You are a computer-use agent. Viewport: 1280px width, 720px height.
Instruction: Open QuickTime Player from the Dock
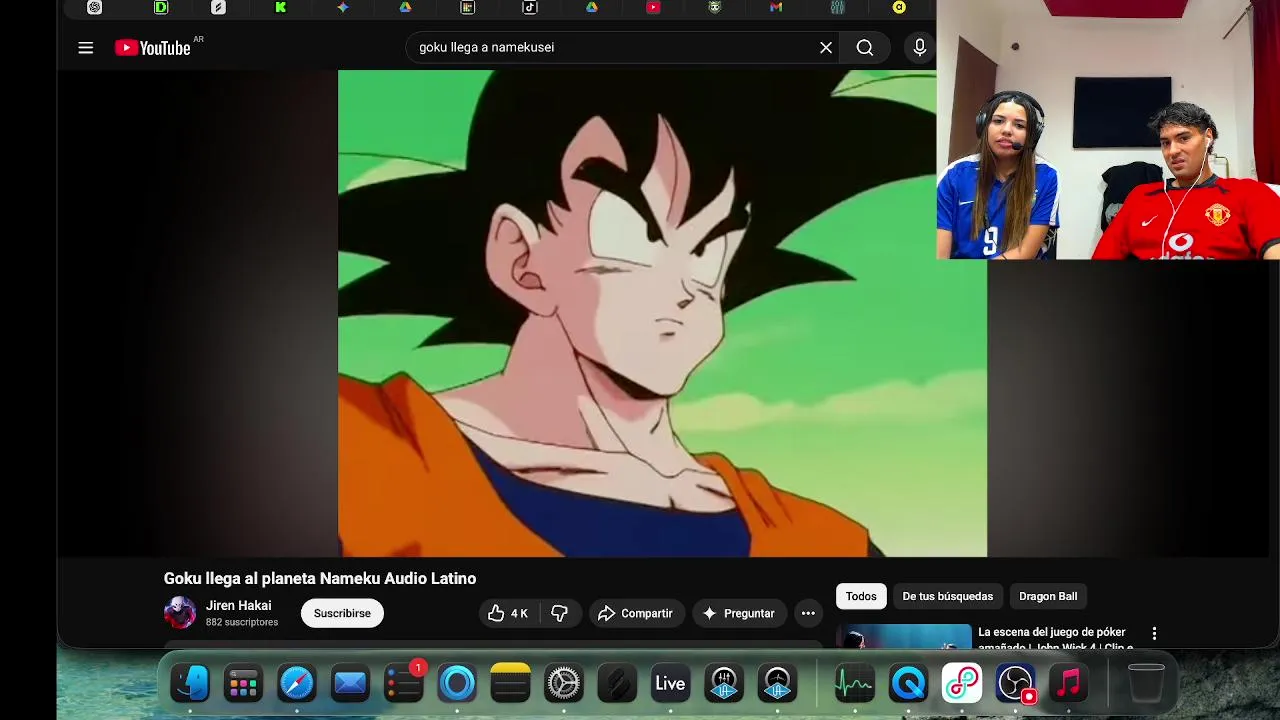pos(908,684)
